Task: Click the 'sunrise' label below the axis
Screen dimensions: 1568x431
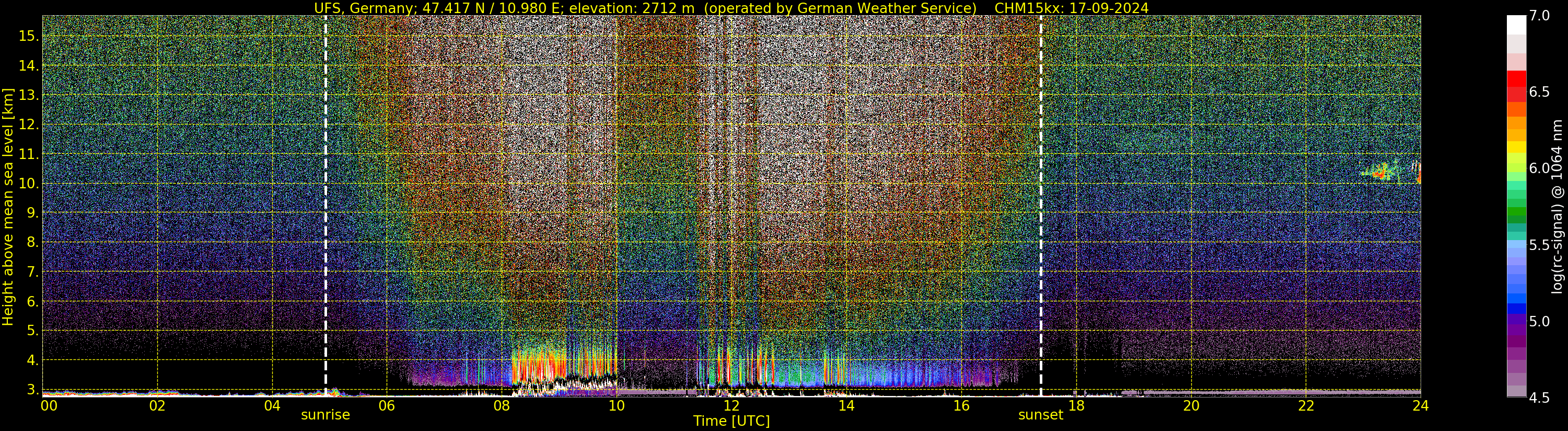Action: pos(326,415)
